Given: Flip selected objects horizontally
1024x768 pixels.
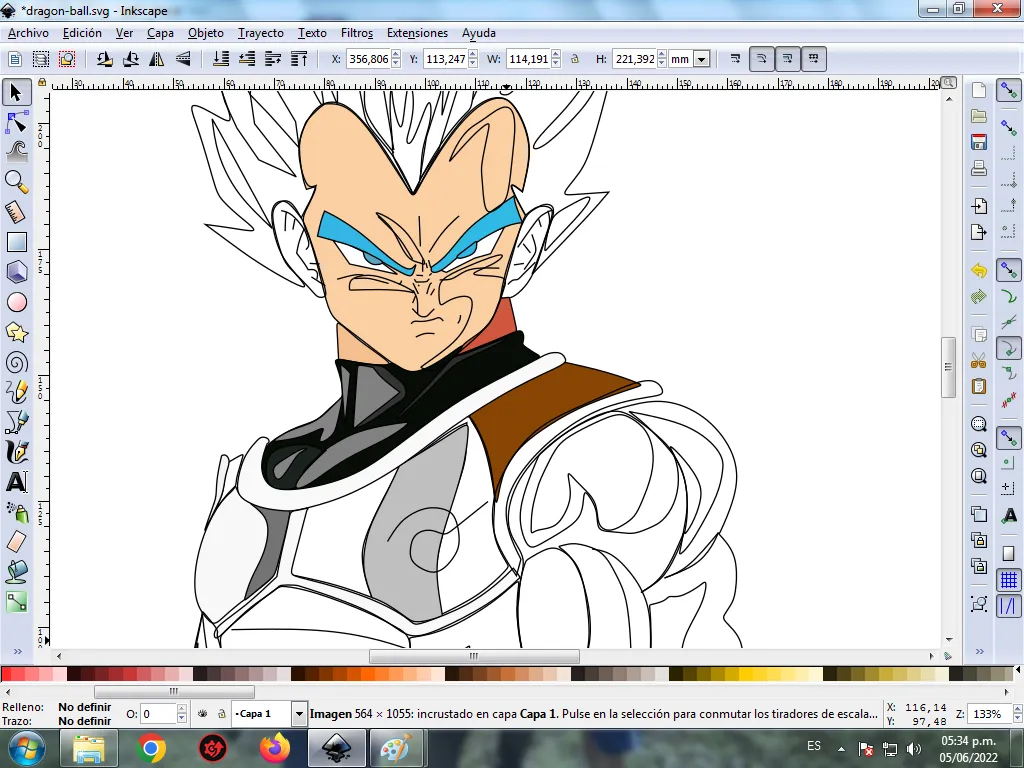Looking at the screenshot, I should coord(157,59).
